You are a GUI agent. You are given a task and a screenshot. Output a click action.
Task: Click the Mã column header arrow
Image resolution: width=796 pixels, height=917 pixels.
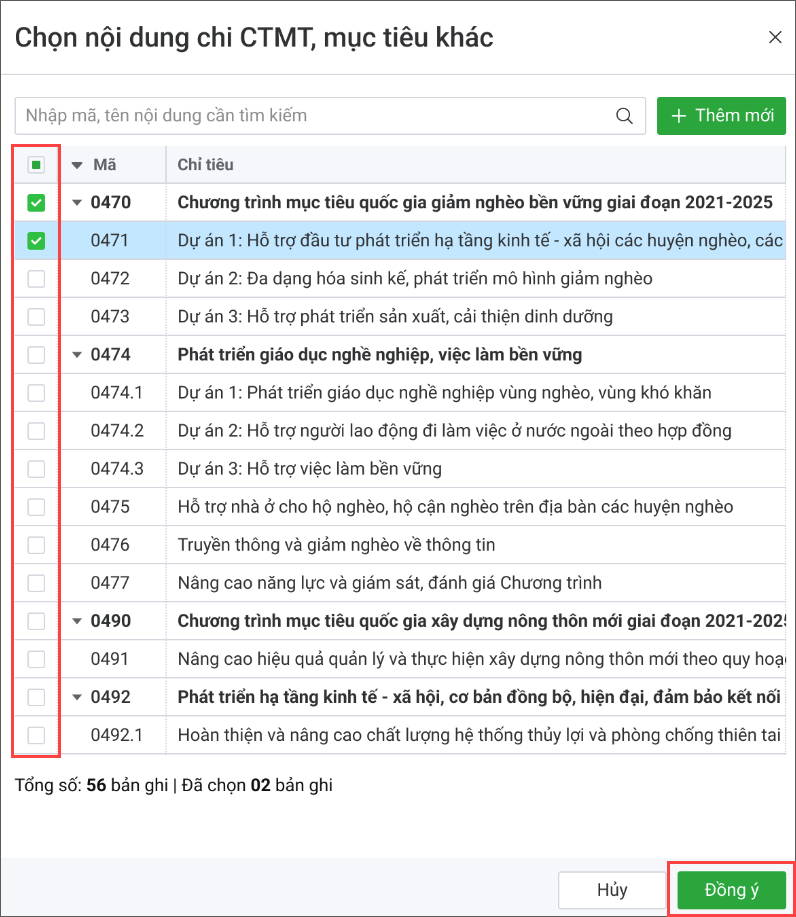77,165
